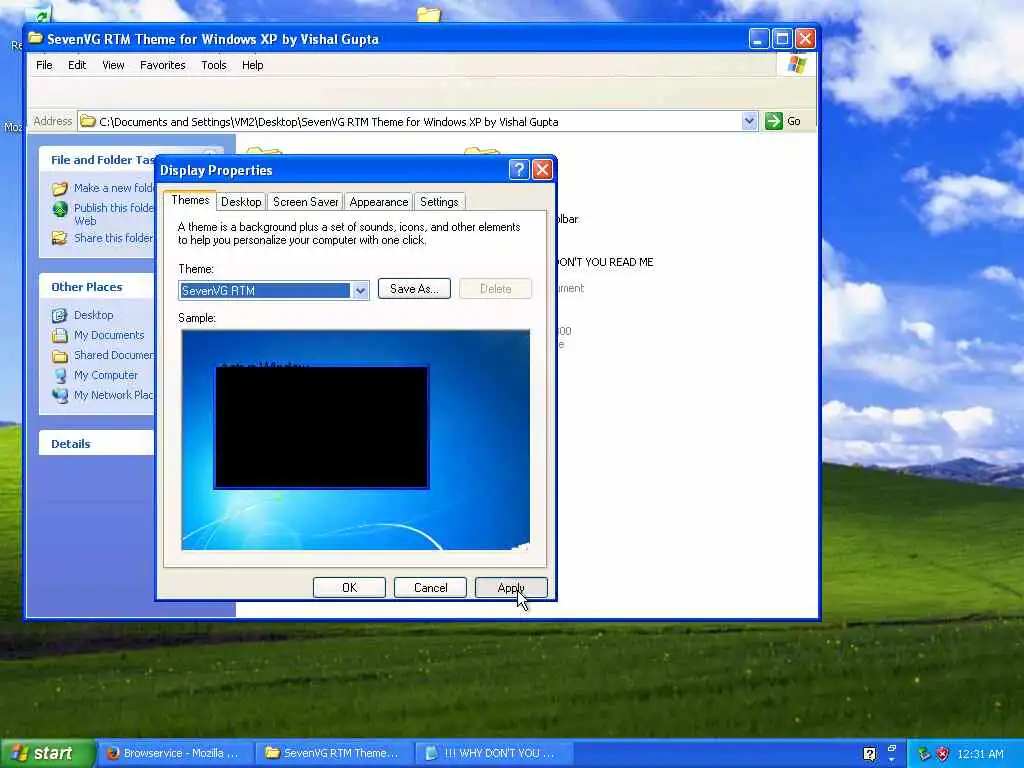Click the help question mark button in Display Properties
Image resolution: width=1024 pixels, height=768 pixels.
[519, 170]
